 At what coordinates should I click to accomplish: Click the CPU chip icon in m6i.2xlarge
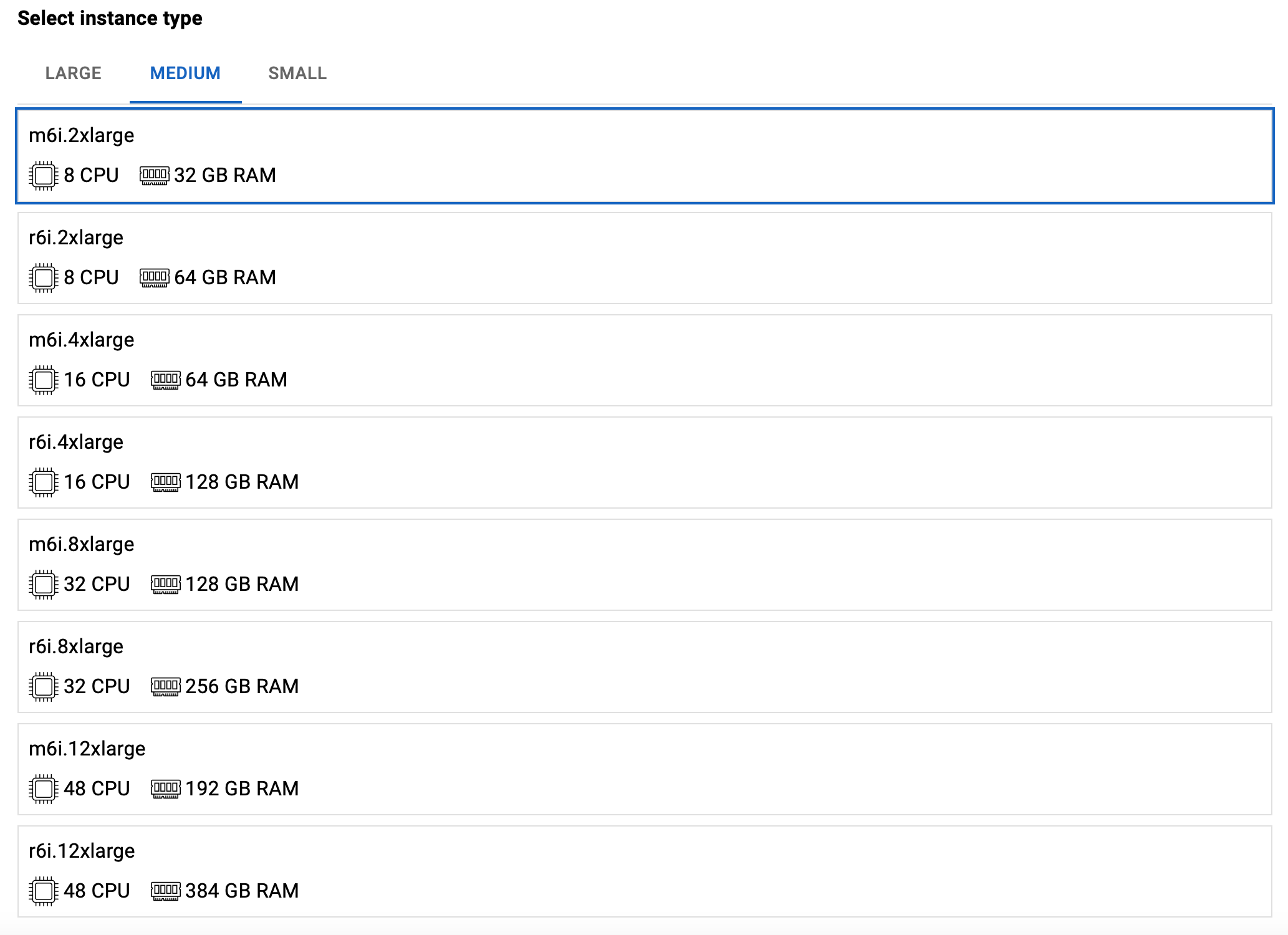tap(44, 176)
